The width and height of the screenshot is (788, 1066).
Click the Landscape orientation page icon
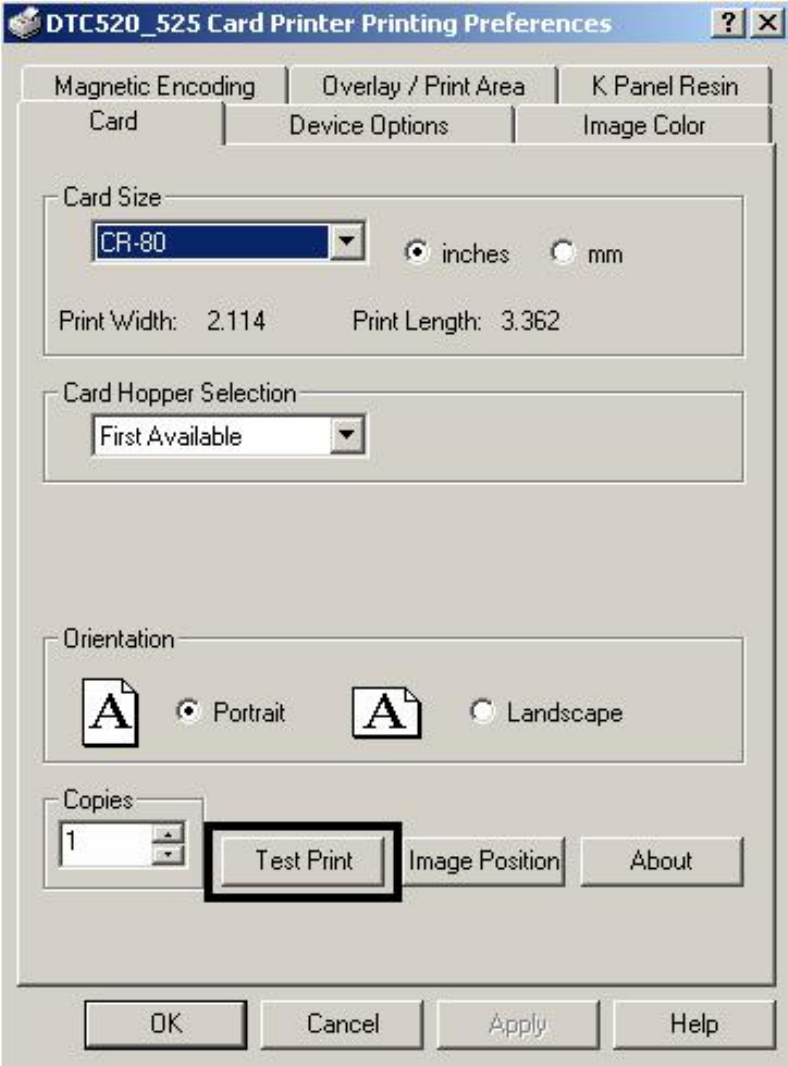tap(386, 712)
